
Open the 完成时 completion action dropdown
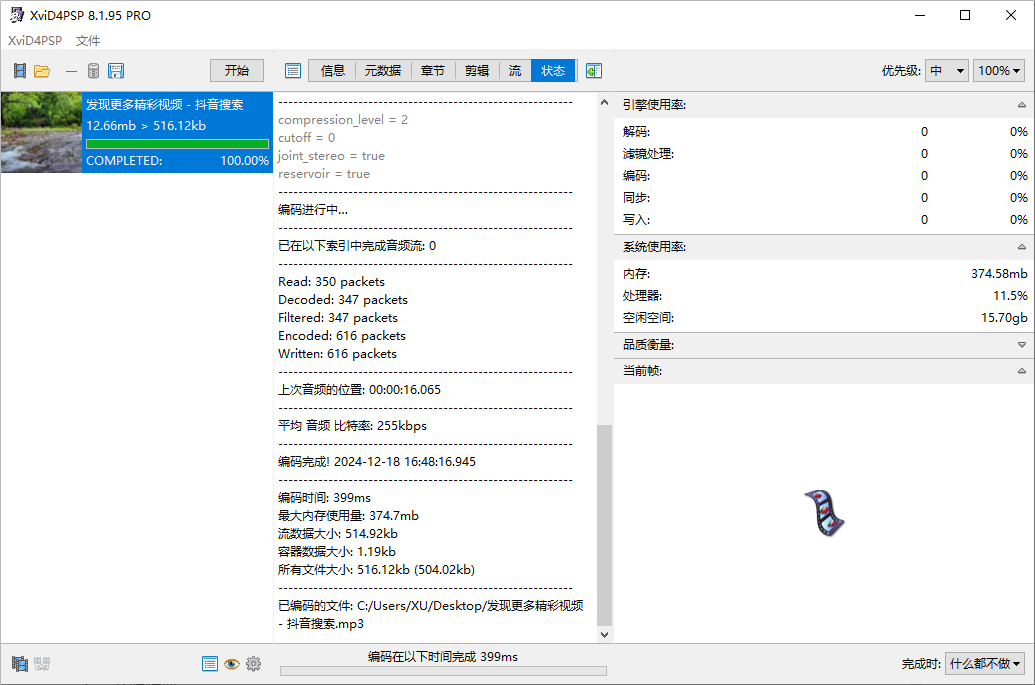pos(984,663)
